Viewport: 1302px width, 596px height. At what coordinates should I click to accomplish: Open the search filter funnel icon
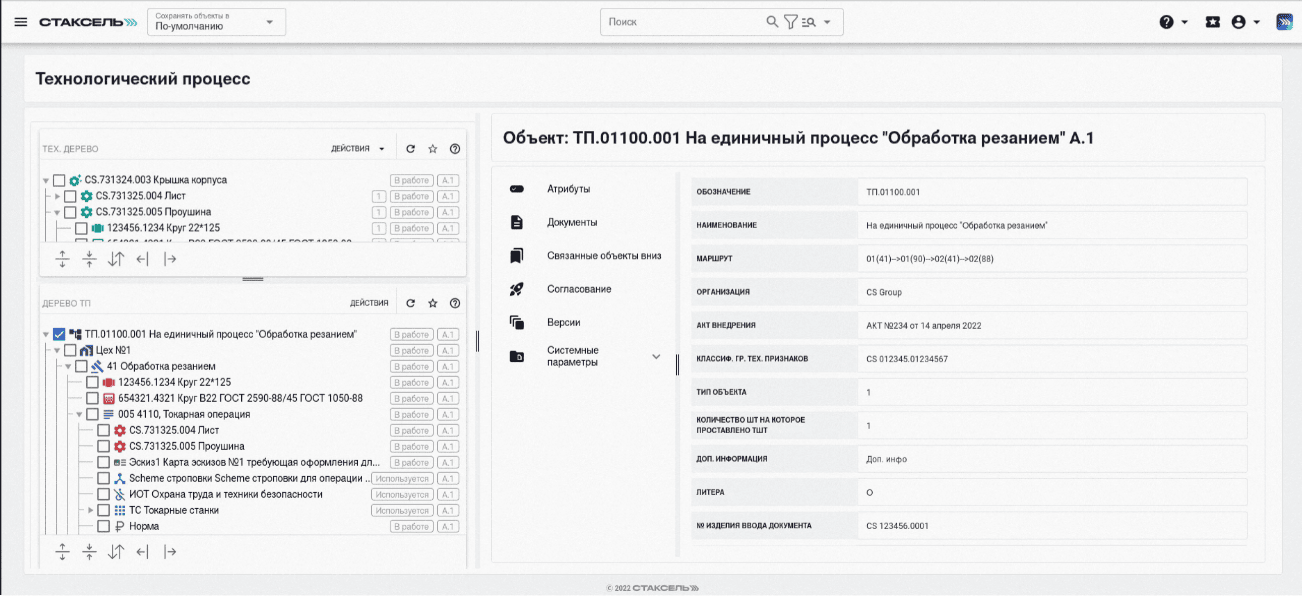pyautogui.click(x=790, y=22)
